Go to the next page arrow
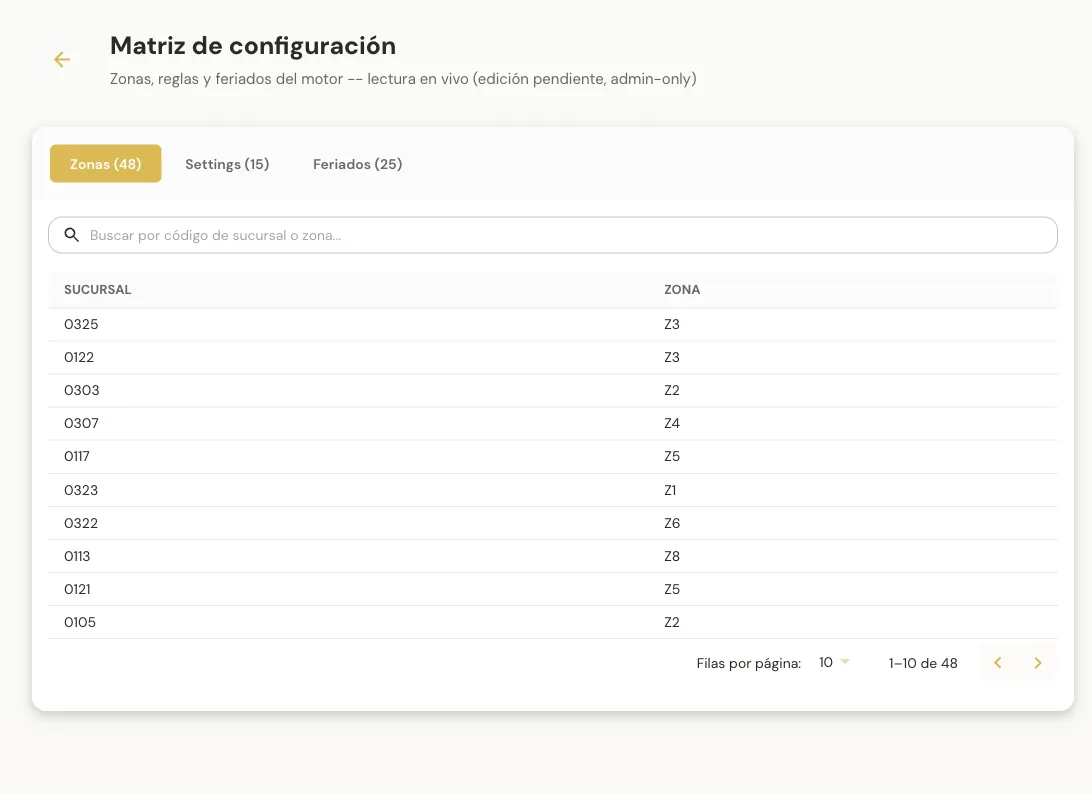1092x794 pixels. tap(1038, 662)
